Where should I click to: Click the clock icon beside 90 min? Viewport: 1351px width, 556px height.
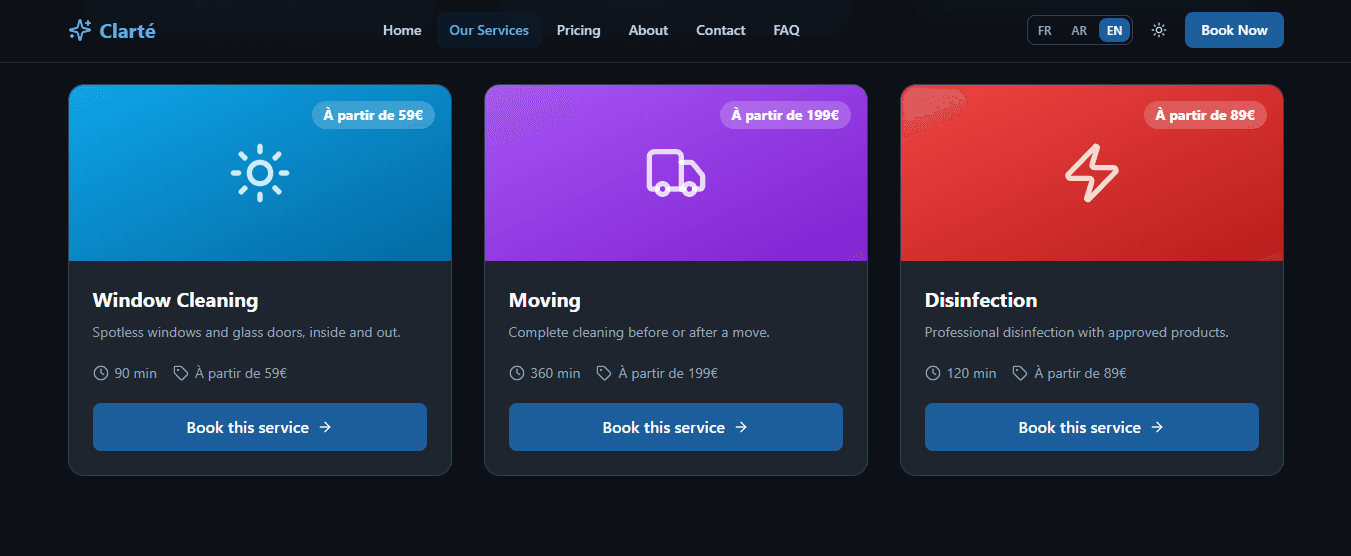(x=100, y=373)
